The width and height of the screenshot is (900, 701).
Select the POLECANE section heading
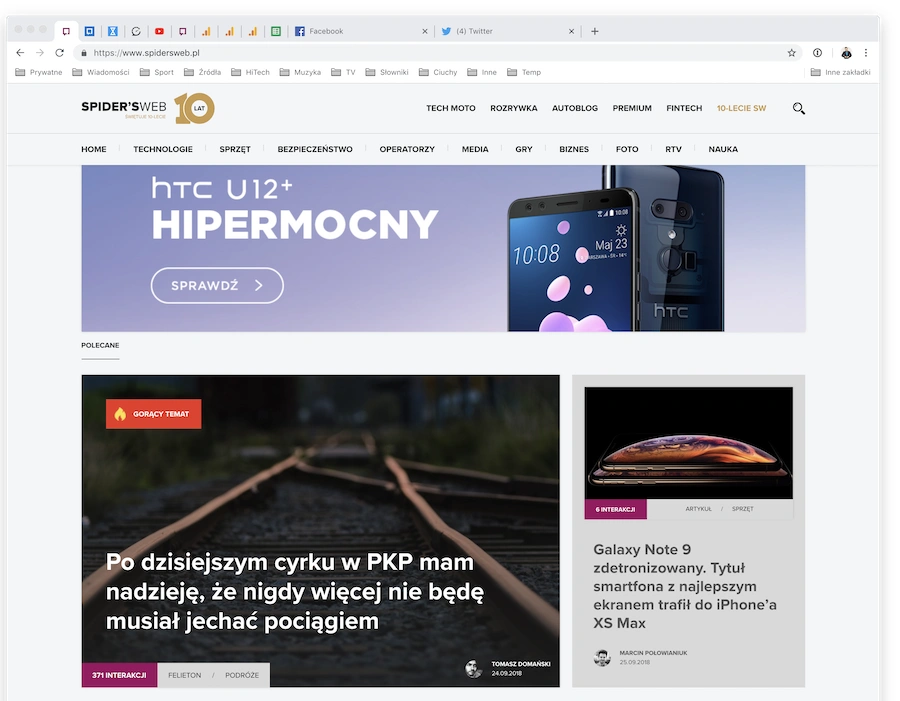[x=100, y=345]
